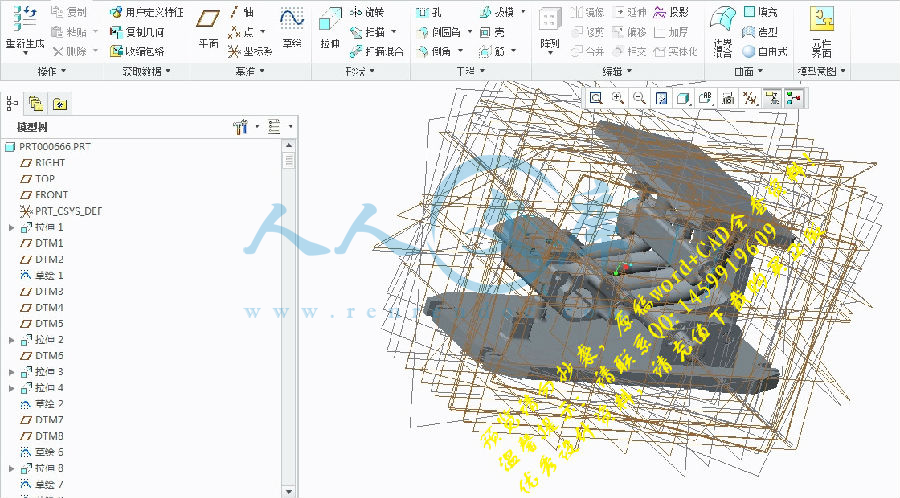Viewport: 900px width, 498px height.
Task: Select the Swept Blend (扫描混合) tool
Action: click(376, 52)
